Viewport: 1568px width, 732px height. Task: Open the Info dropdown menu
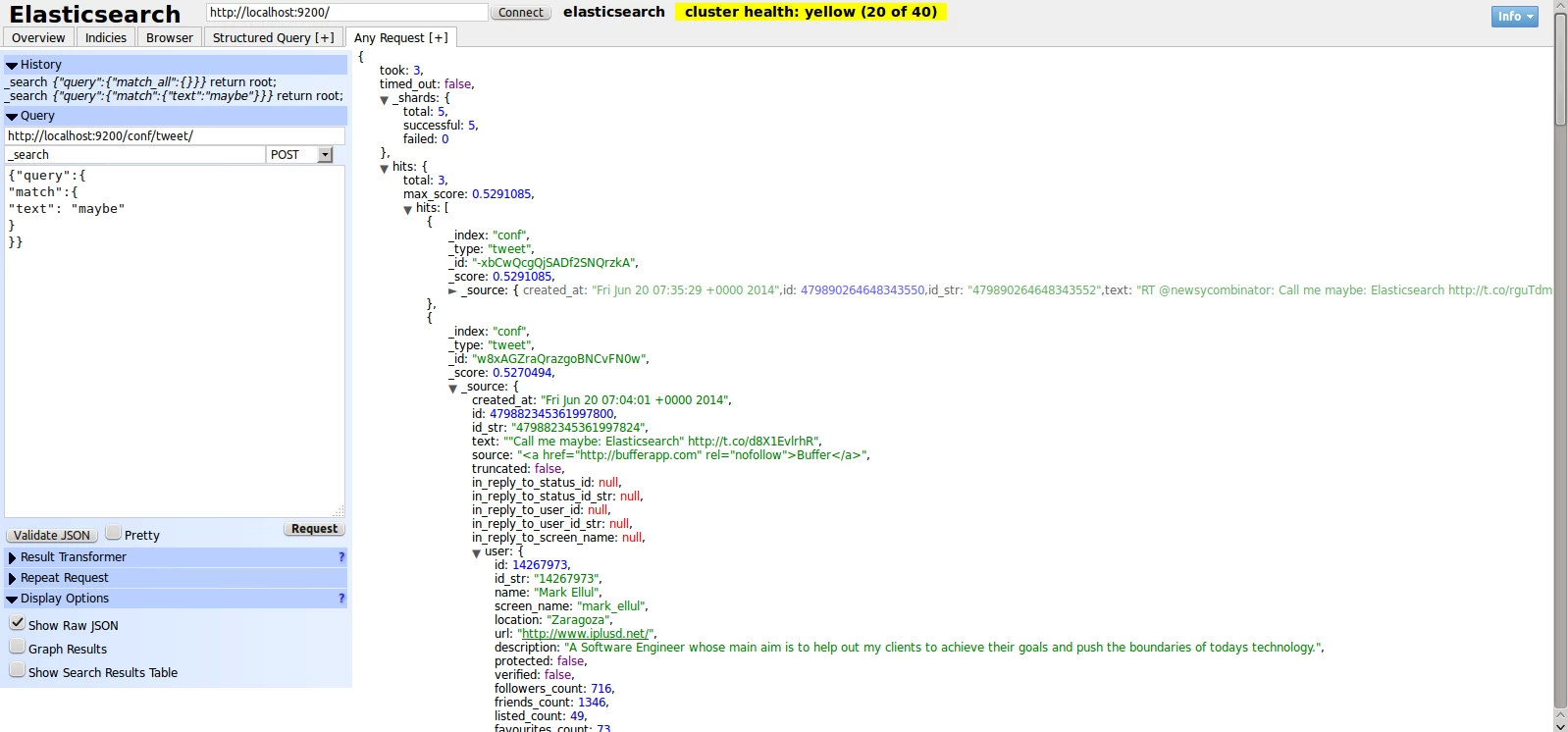(x=1514, y=17)
